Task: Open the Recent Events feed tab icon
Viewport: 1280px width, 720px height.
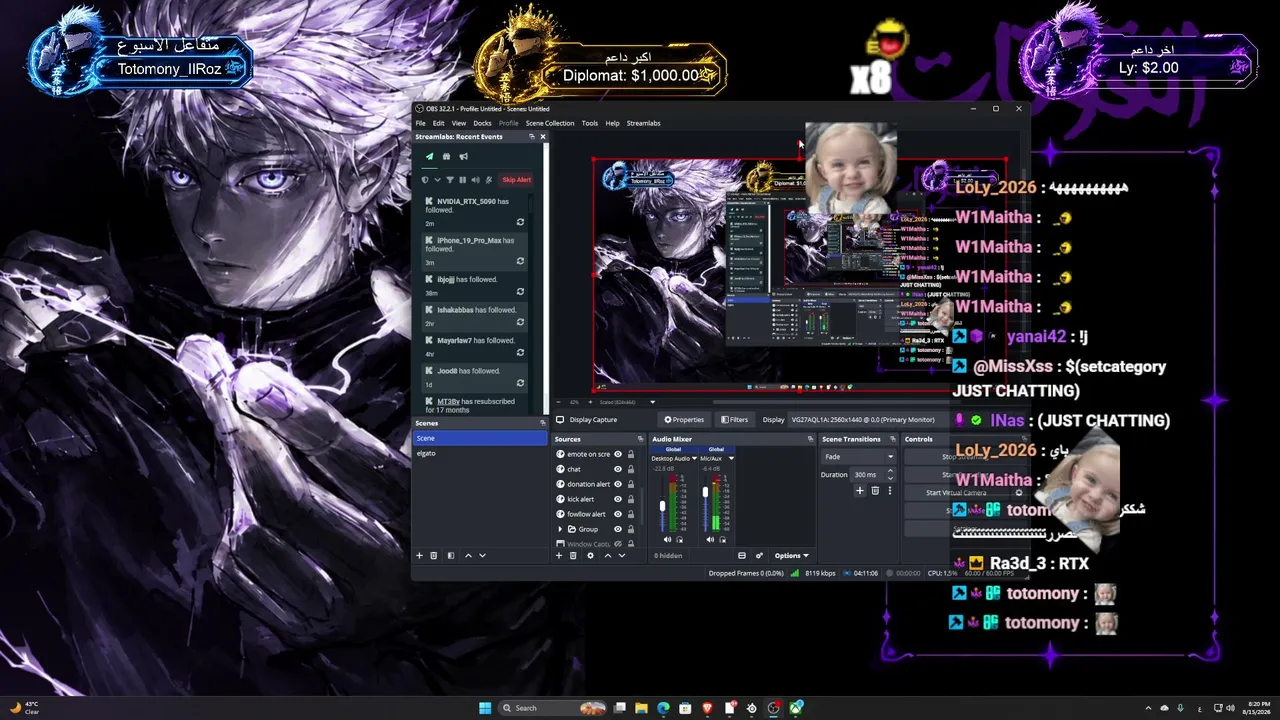Action: (x=430, y=156)
